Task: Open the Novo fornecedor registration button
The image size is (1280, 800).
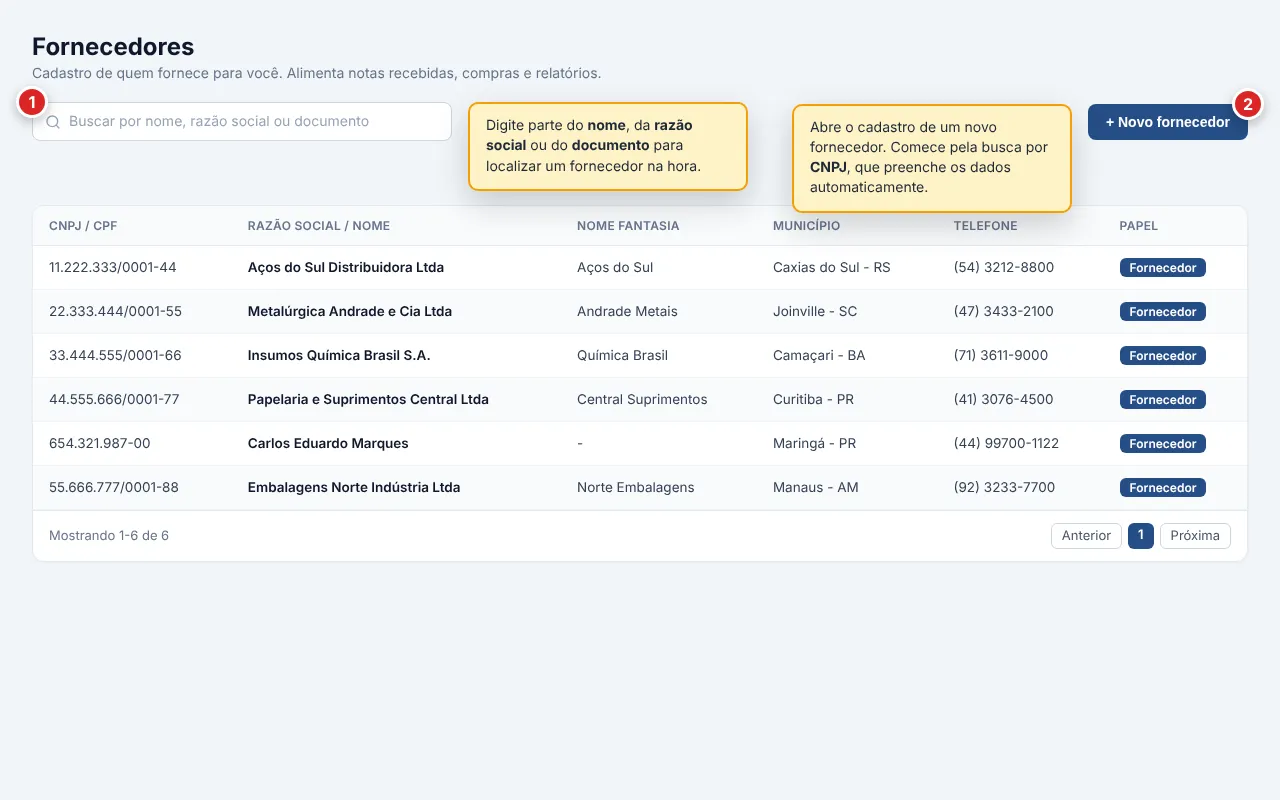Action: pos(1167,122)
